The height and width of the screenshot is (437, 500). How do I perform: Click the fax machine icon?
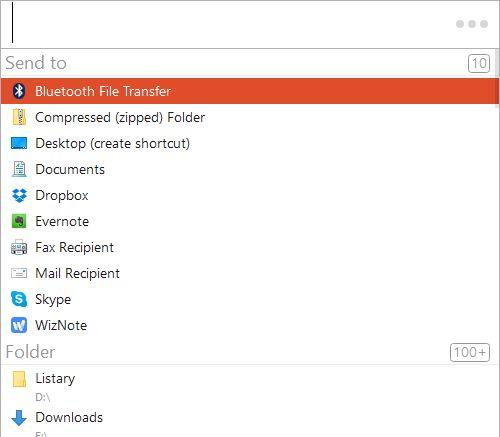pos(19,247)
